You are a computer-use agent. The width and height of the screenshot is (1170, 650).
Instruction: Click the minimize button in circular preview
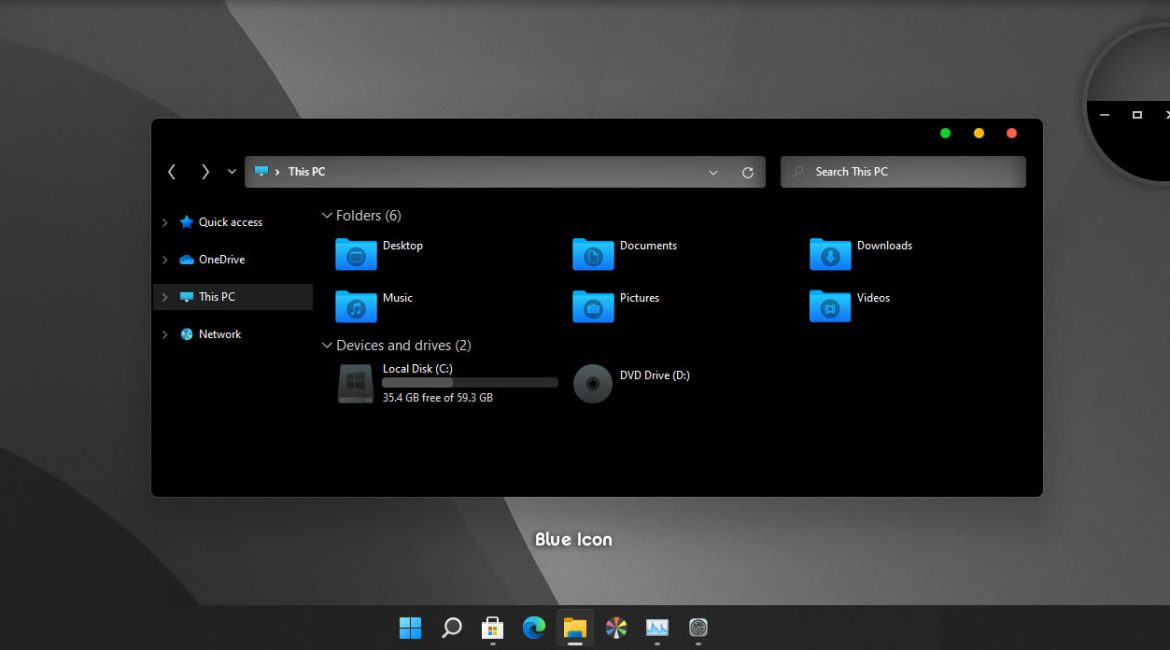coord(1104,115)
